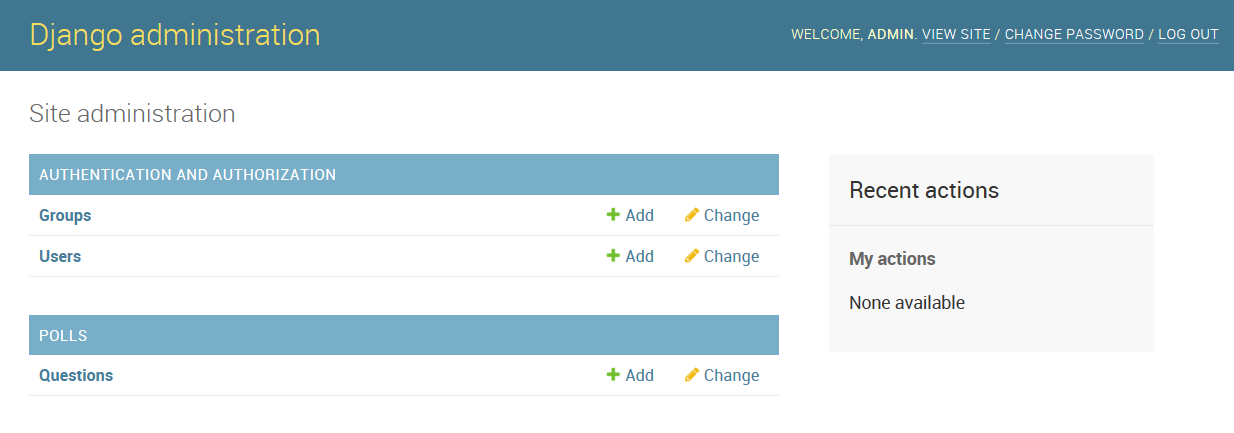Click the green plus icon for Users

click(x=613, y=256)
